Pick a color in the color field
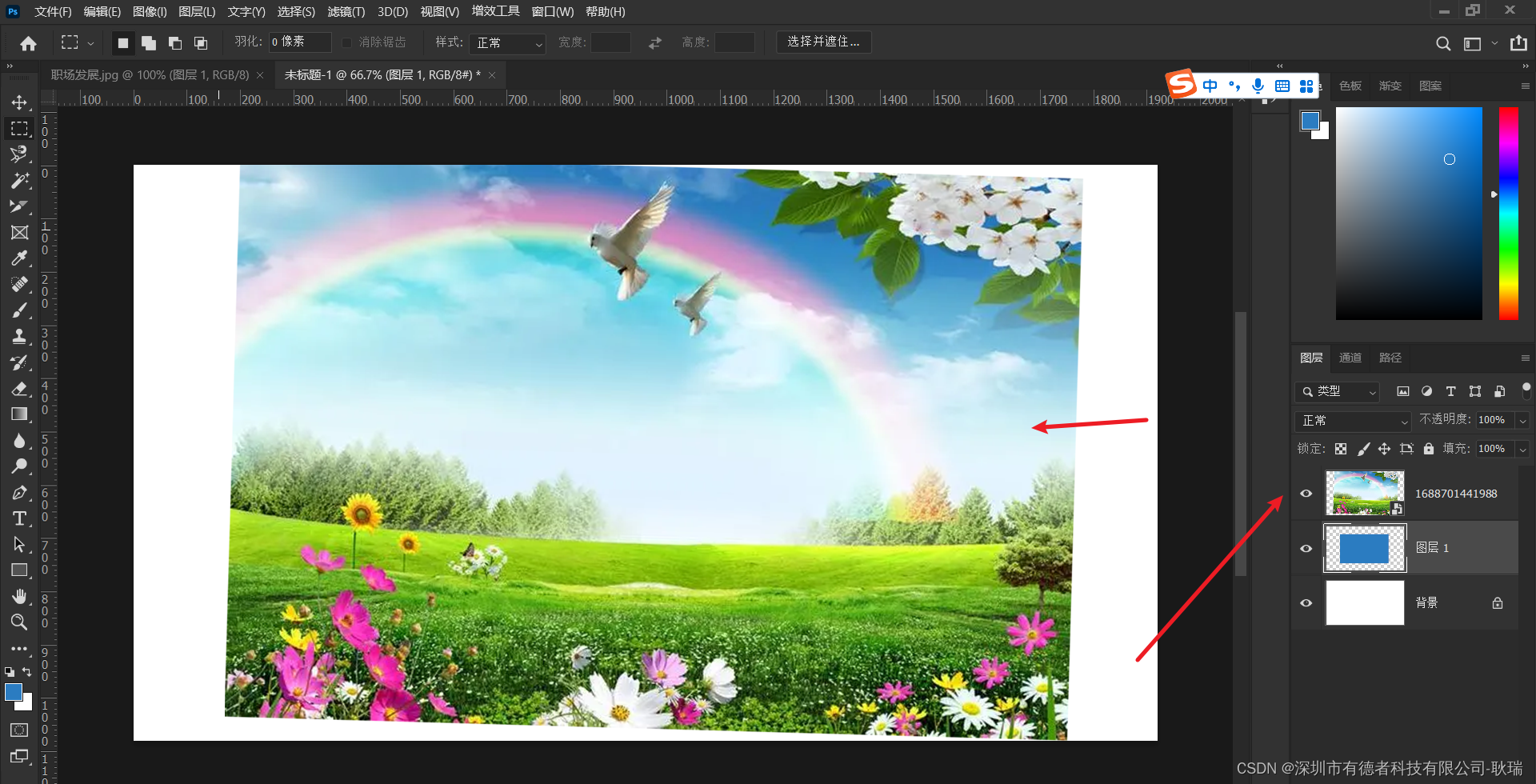Image resolution: width=1536 pixels, height=784 pixels. click(x=1409, y=213)
